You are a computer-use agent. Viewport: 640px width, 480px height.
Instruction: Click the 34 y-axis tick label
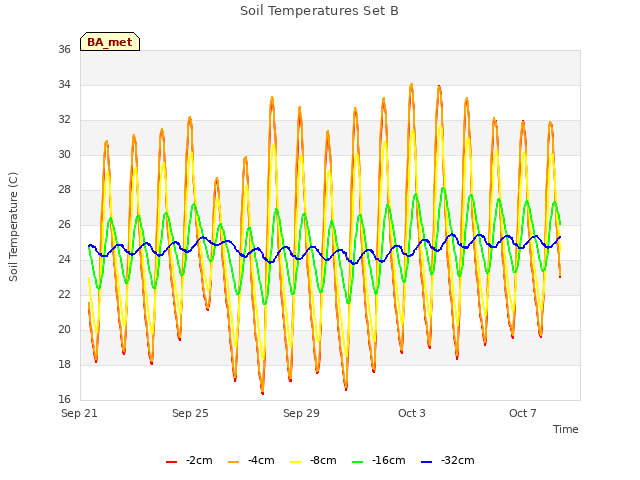(x=64, y=84)
